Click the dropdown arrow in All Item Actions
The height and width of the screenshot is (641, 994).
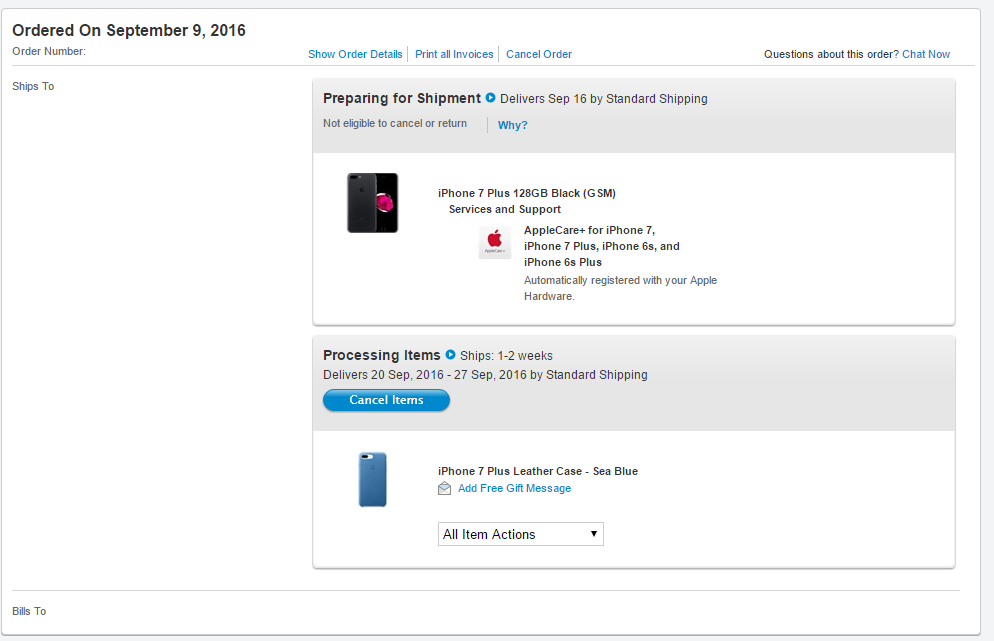(593, 534)
